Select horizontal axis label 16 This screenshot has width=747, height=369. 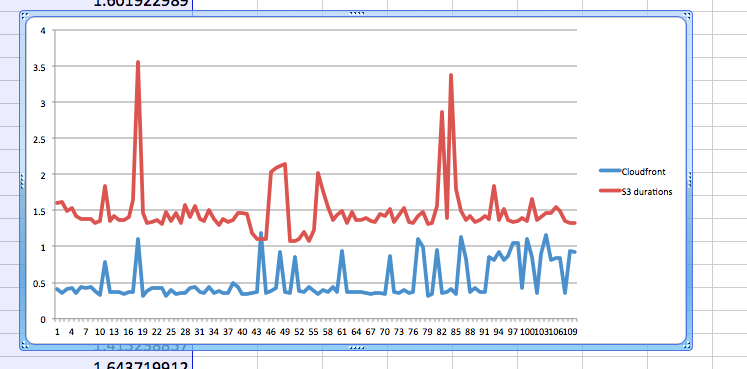point(129,331)
